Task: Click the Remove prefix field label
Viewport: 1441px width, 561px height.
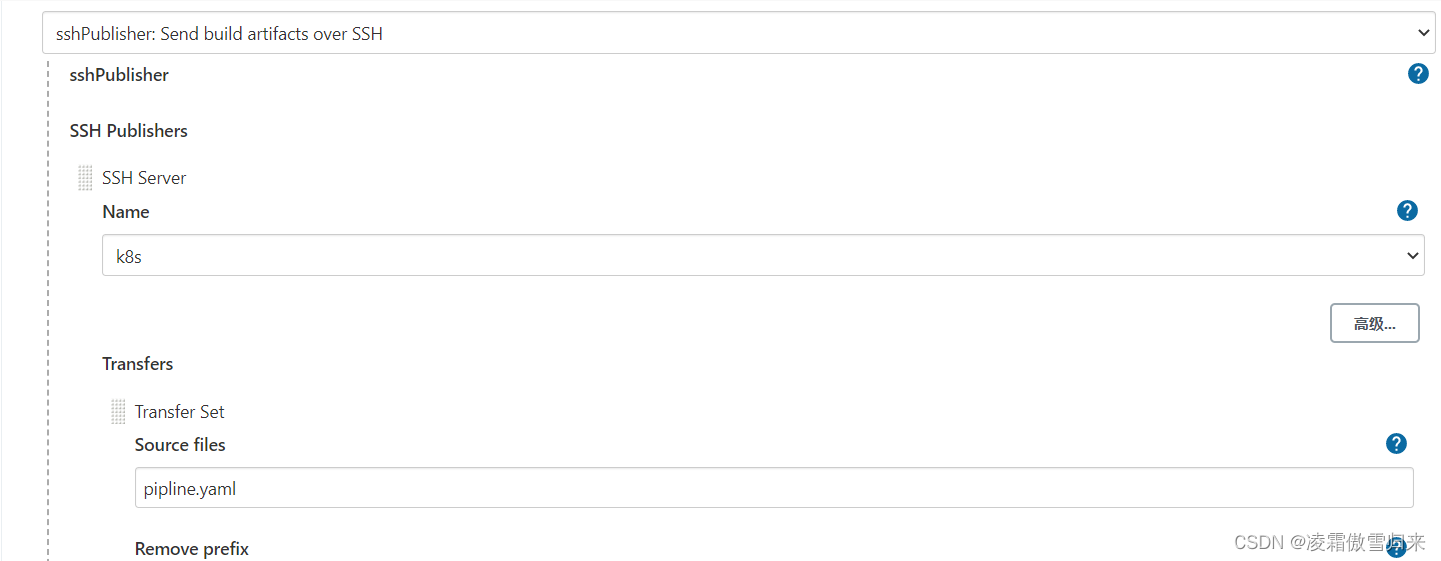Action: [191, 549]
